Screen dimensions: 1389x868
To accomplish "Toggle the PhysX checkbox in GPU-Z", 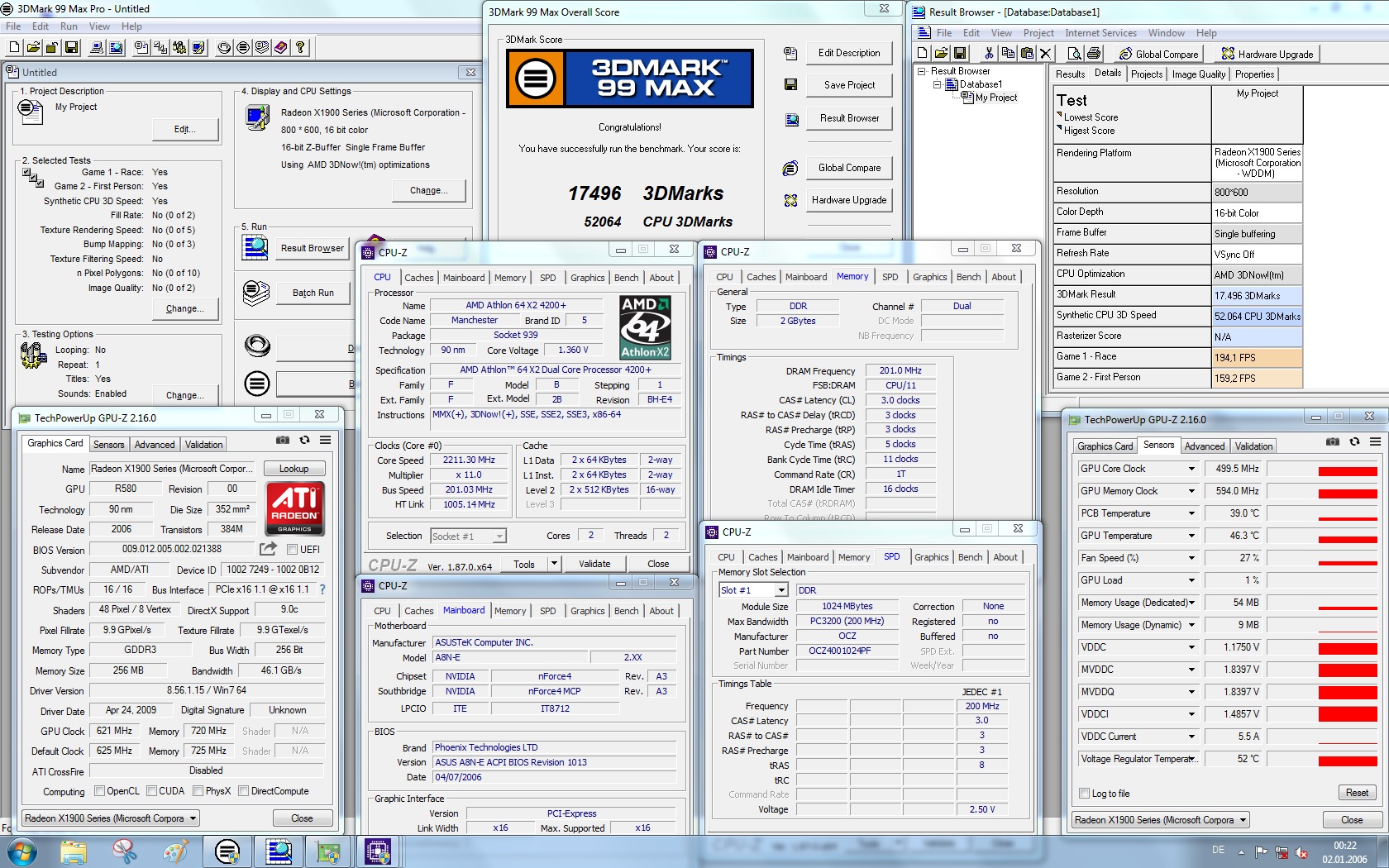I will coord(198,791).
